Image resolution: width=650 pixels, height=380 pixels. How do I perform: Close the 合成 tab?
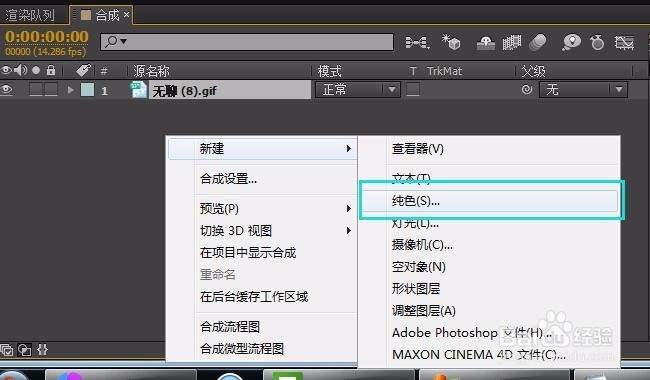pos(126,15)
